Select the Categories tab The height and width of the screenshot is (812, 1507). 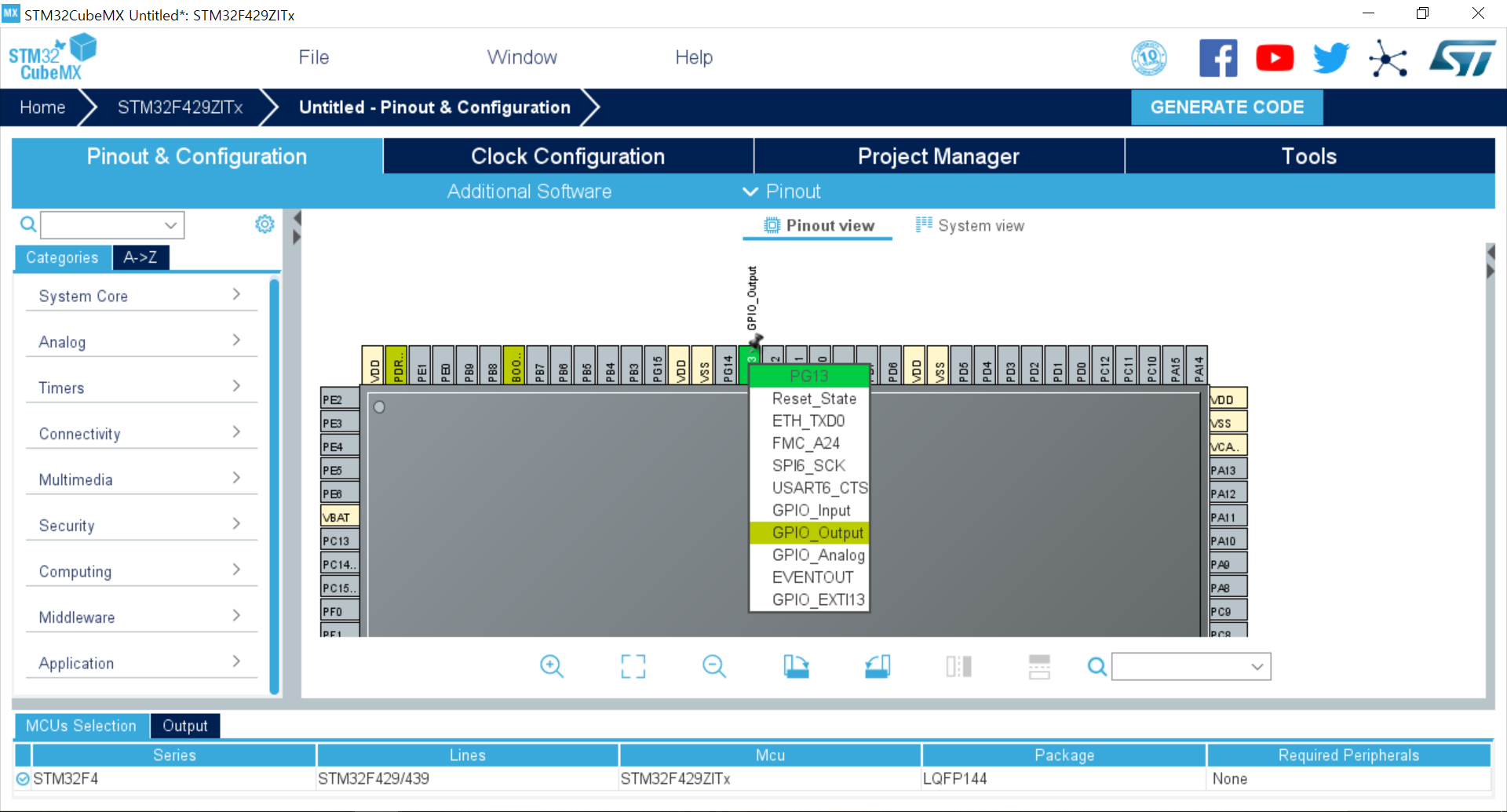63,257
